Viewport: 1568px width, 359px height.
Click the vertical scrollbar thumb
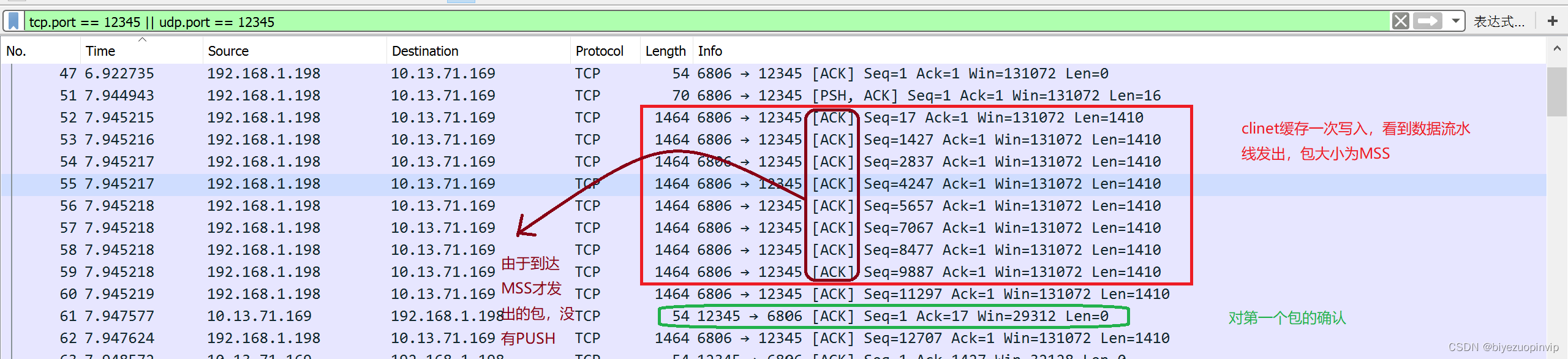1557,92
